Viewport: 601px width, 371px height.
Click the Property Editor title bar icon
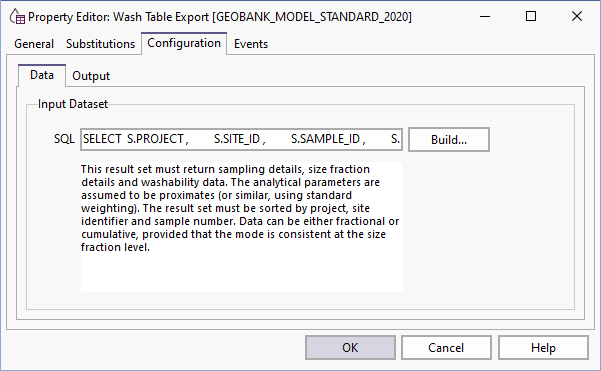click(17, 16)
